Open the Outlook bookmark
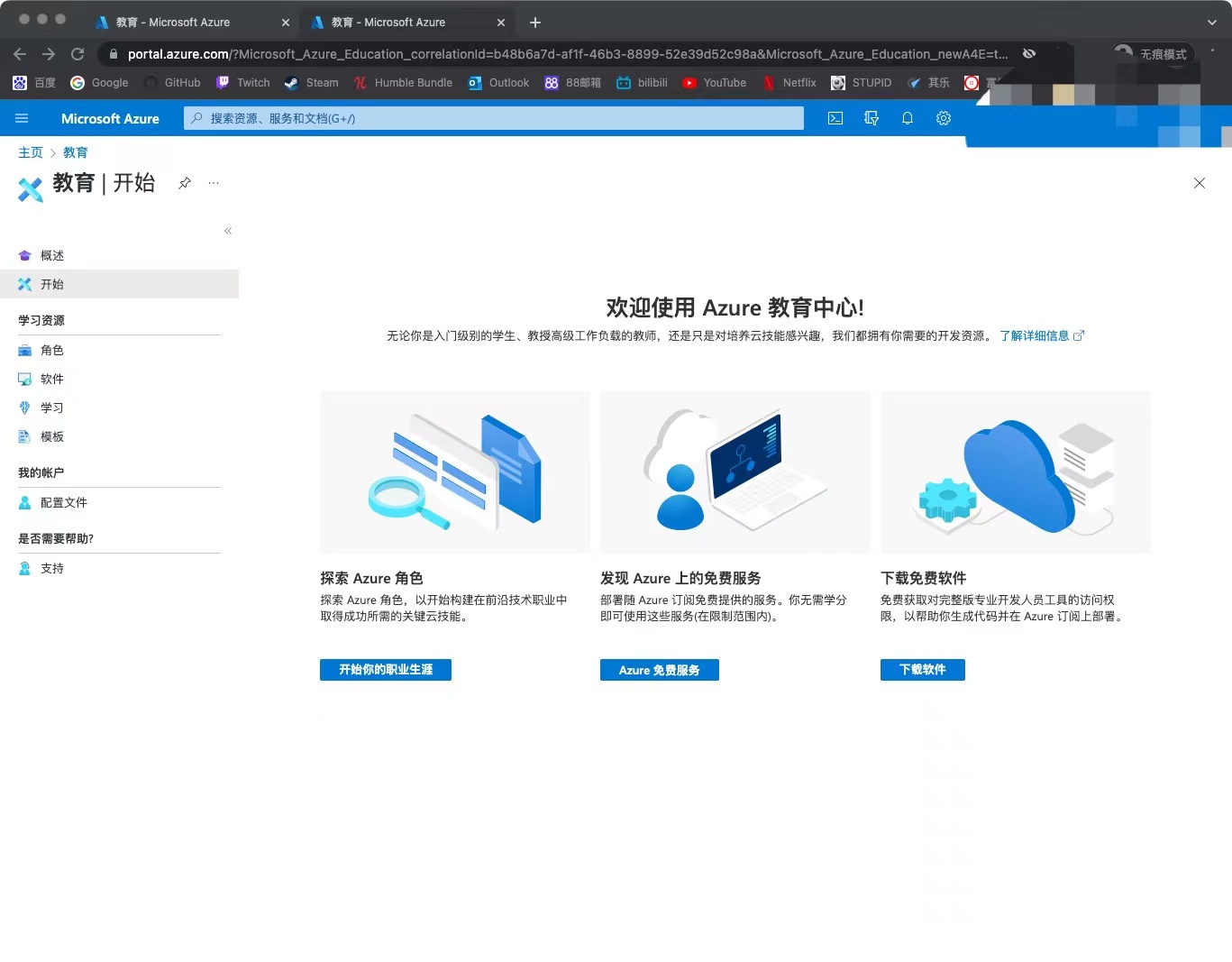 (498, 83)
